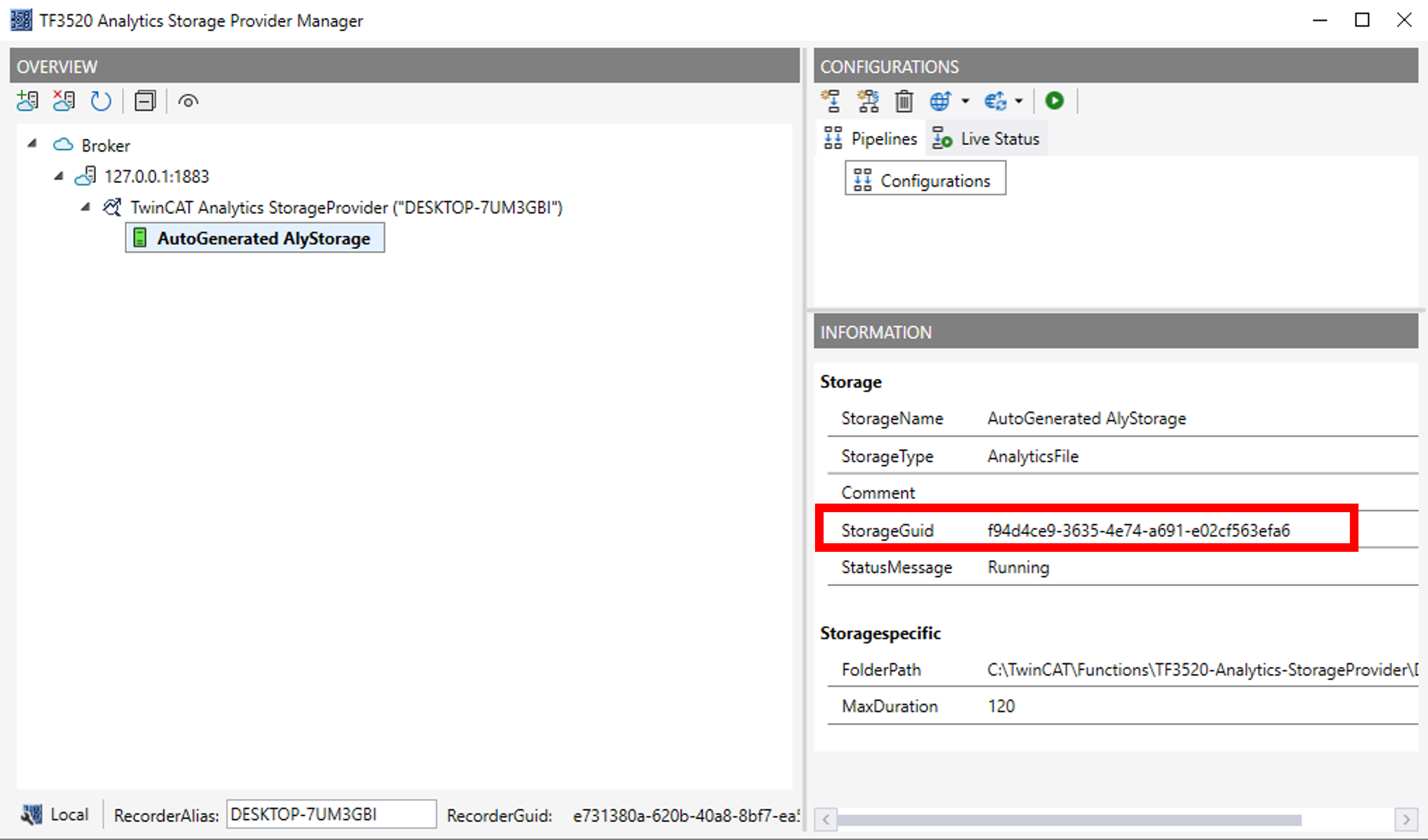Screen dimensions: 1428x840
Task: Select TwinCAT Analytics StorageProvider tree item
Action: [346, 207]
